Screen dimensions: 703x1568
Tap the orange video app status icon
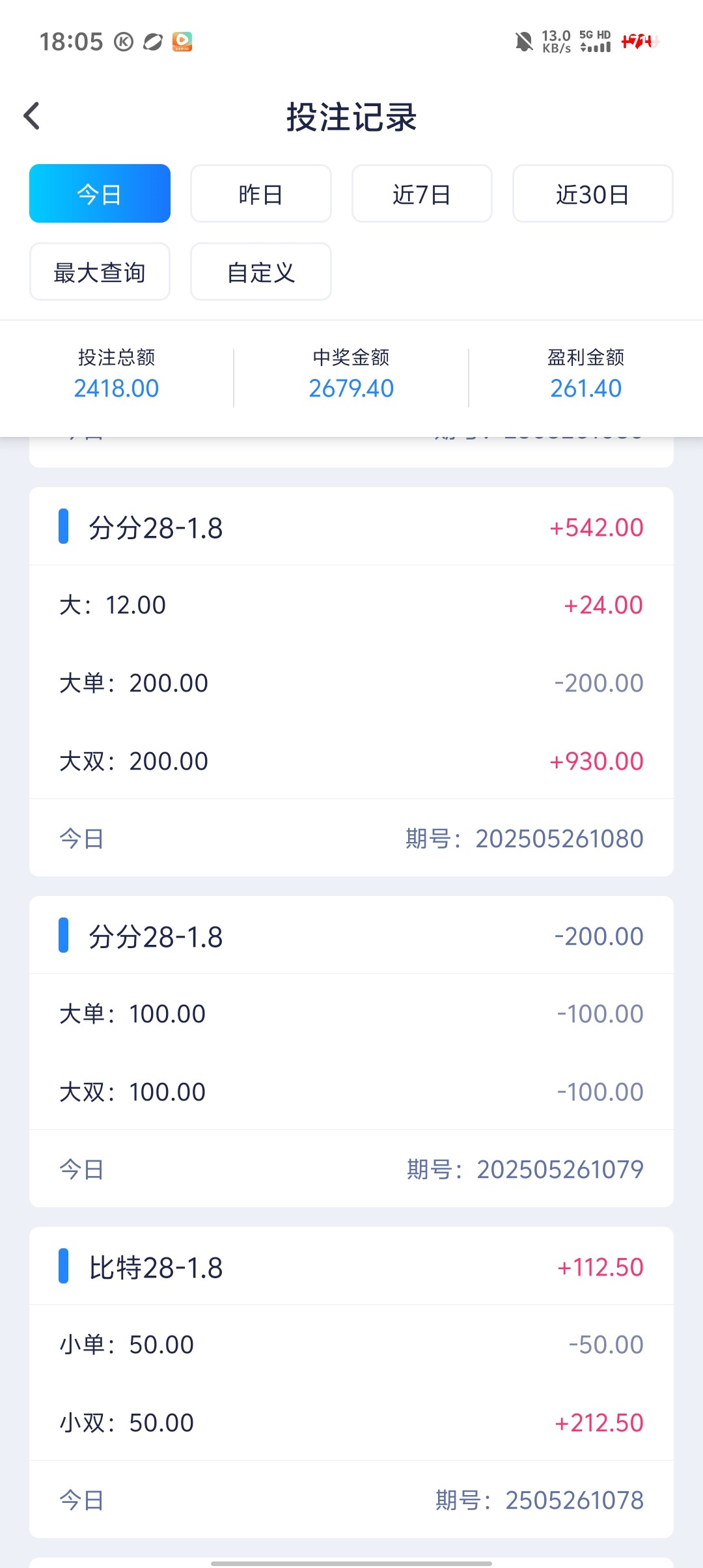pyautogui.click(x=182, y=42)
